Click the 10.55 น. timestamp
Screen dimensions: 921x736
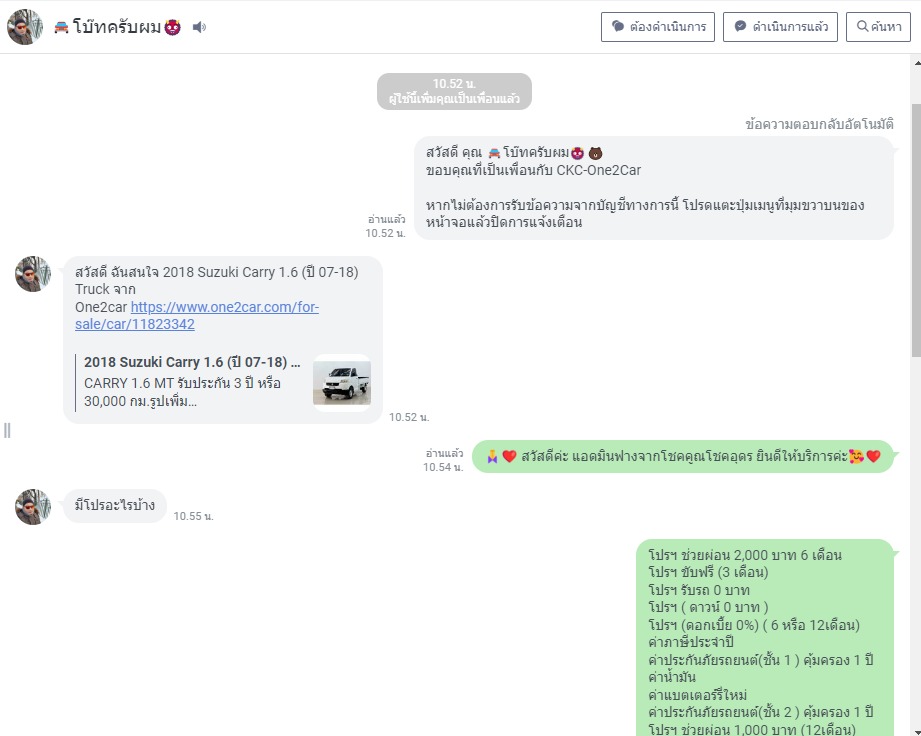(x=193, y=516)
